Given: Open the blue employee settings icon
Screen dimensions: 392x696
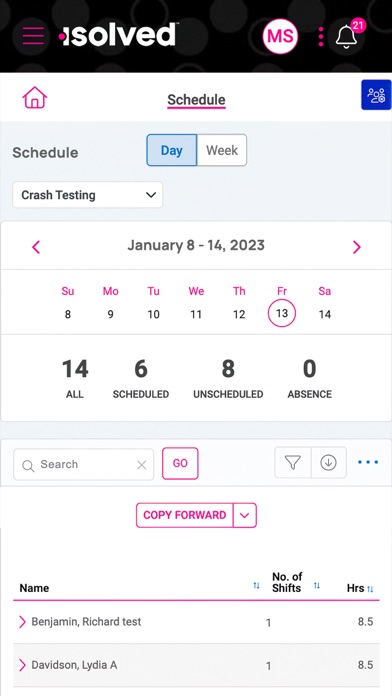Looking at the screenshot, I should (376, 95).
